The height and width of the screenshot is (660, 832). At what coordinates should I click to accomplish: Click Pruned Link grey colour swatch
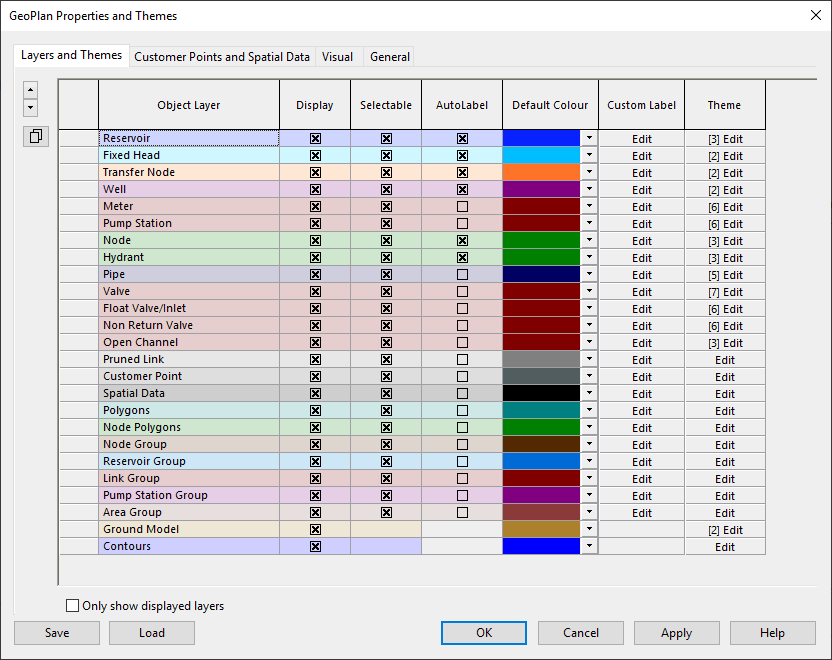(x=541, y=359)
